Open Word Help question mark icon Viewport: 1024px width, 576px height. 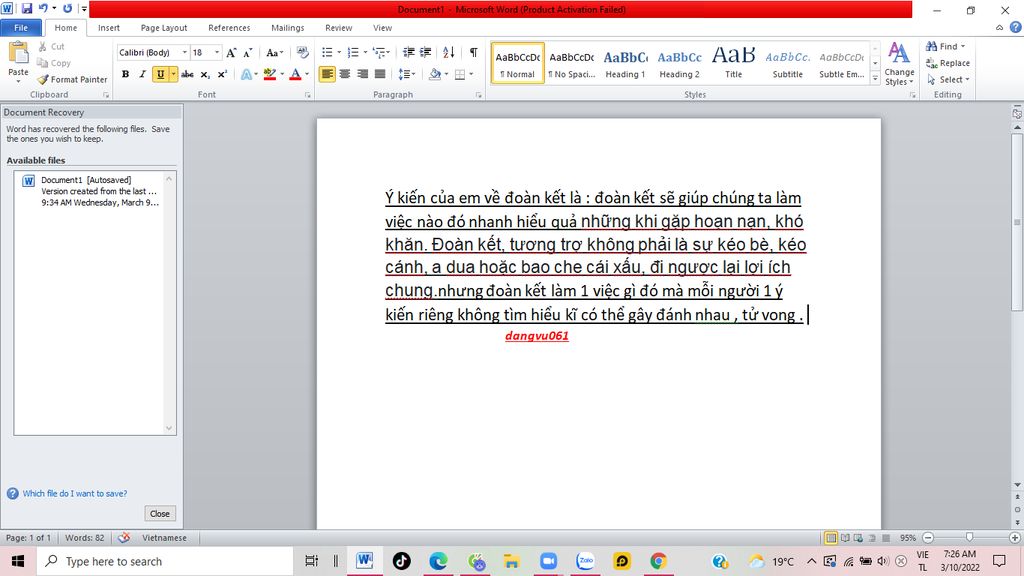click(1016, 27)
